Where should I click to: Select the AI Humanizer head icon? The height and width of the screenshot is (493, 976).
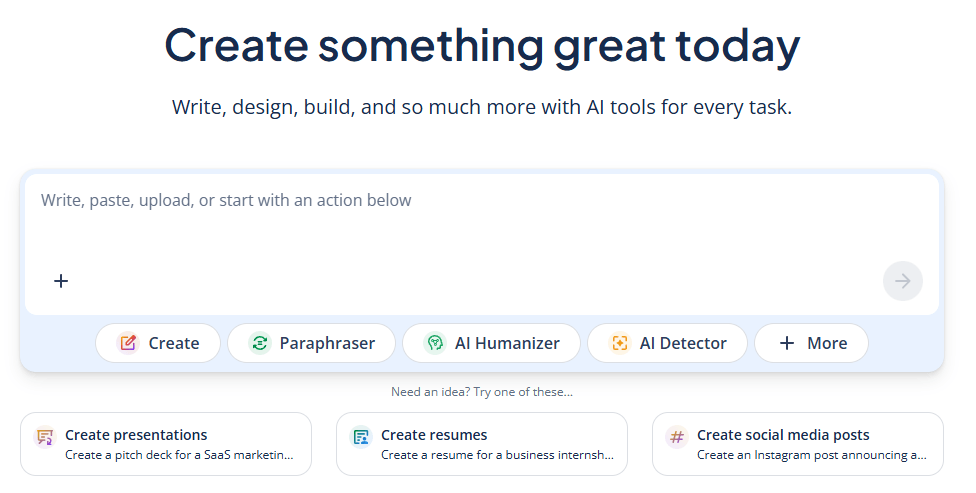(x=434, y=343)
